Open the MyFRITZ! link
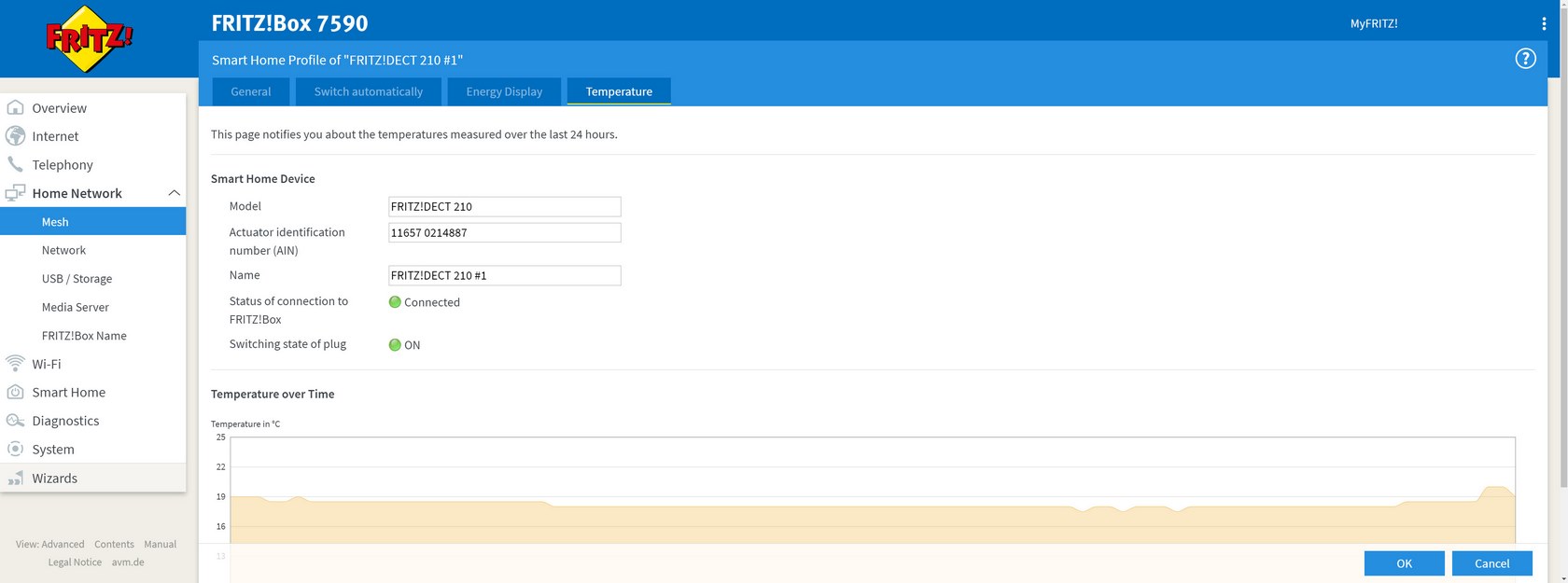 click(1374, 23)
